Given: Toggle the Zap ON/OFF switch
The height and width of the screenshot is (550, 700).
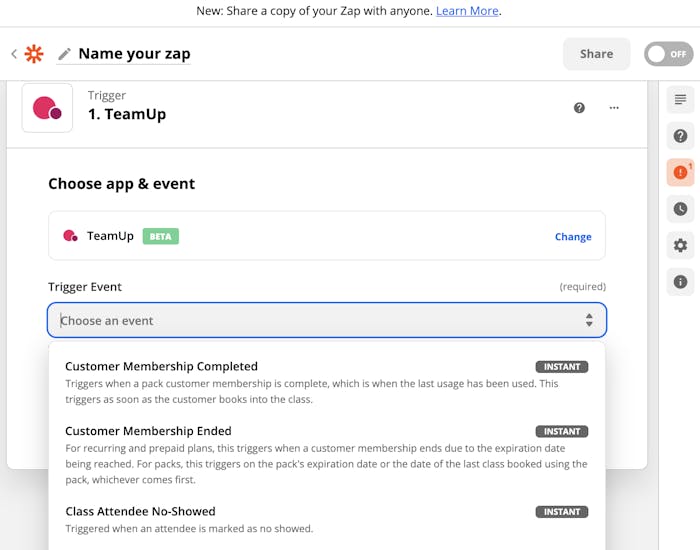Looking at the screenshot, I should click(x=668, y=54).
